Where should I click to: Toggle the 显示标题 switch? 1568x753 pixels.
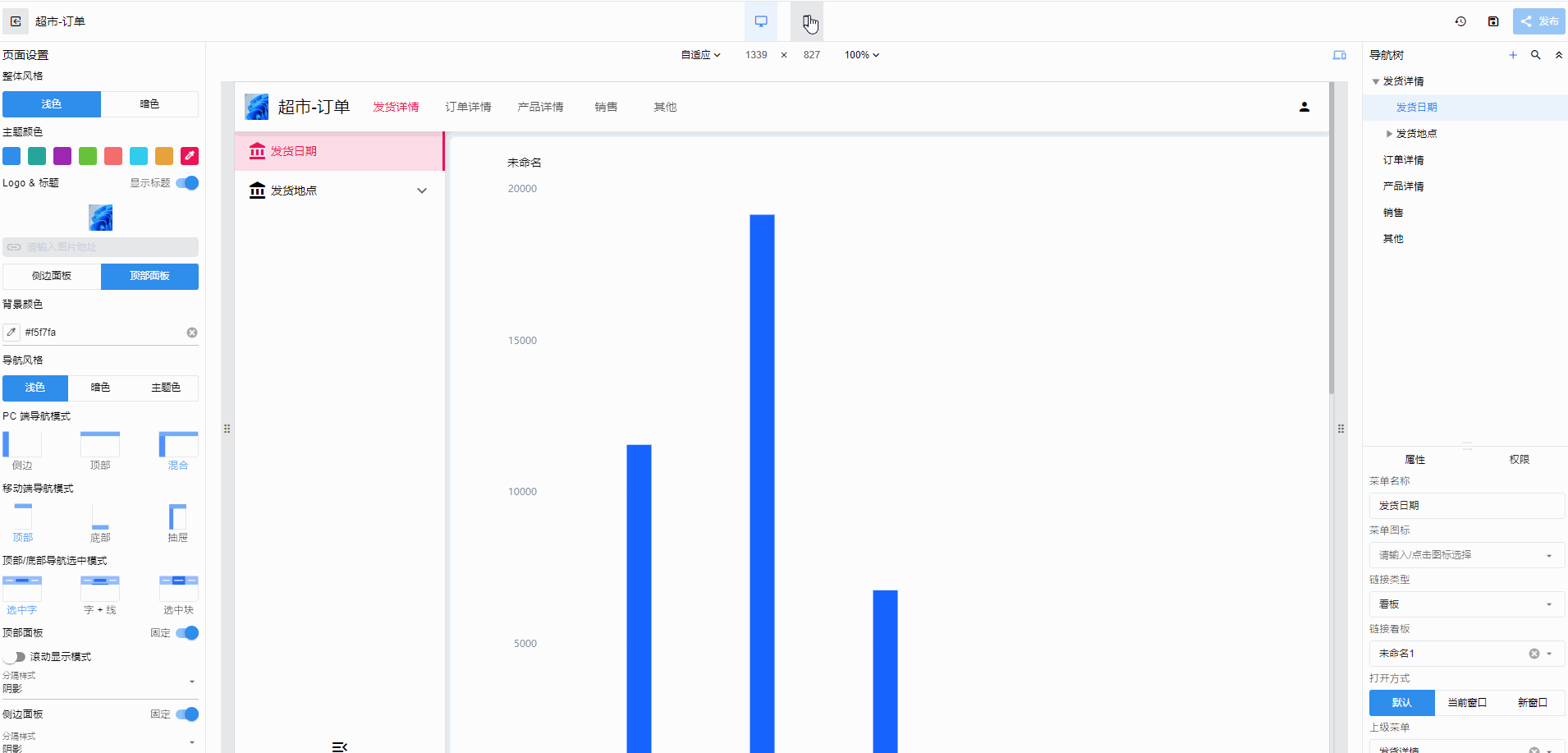click(x=187, y=183)
